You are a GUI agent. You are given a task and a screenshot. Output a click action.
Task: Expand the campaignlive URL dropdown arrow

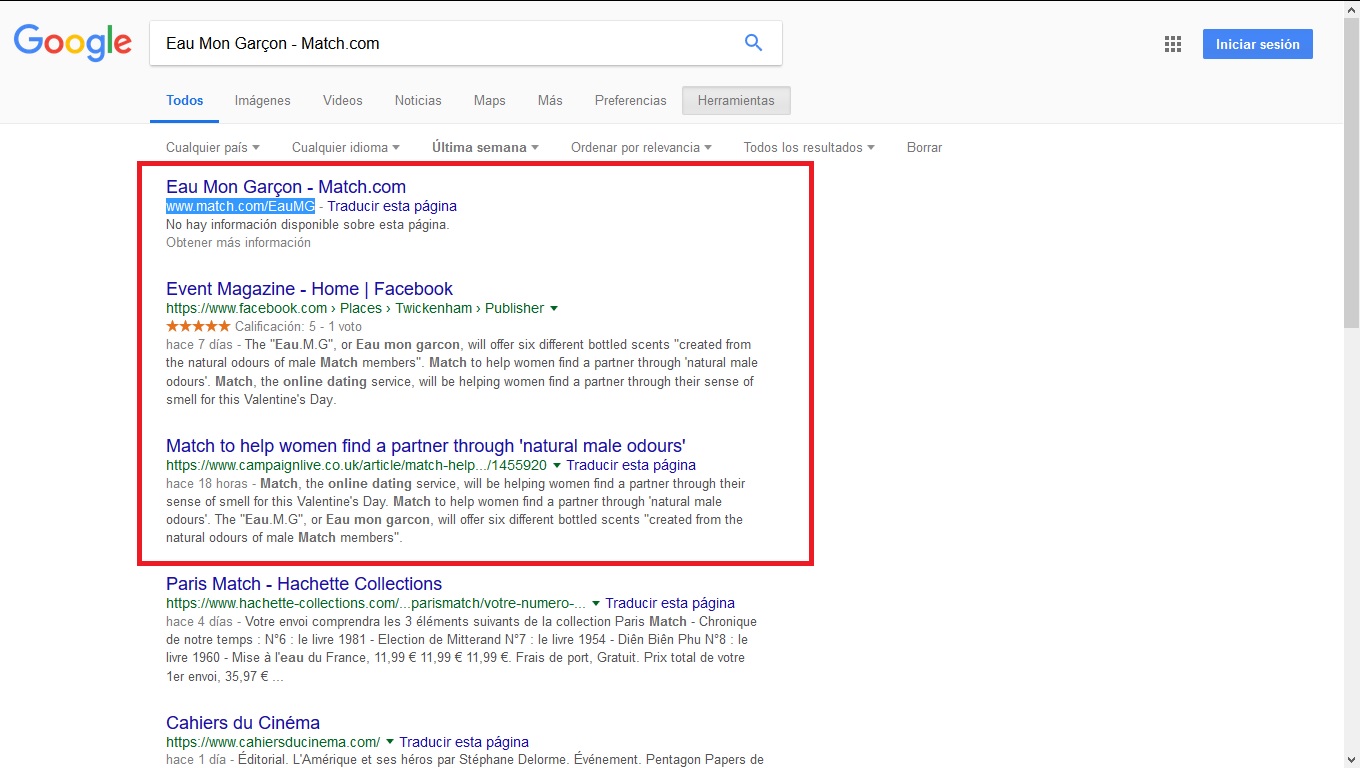click(x=557, y=465)
